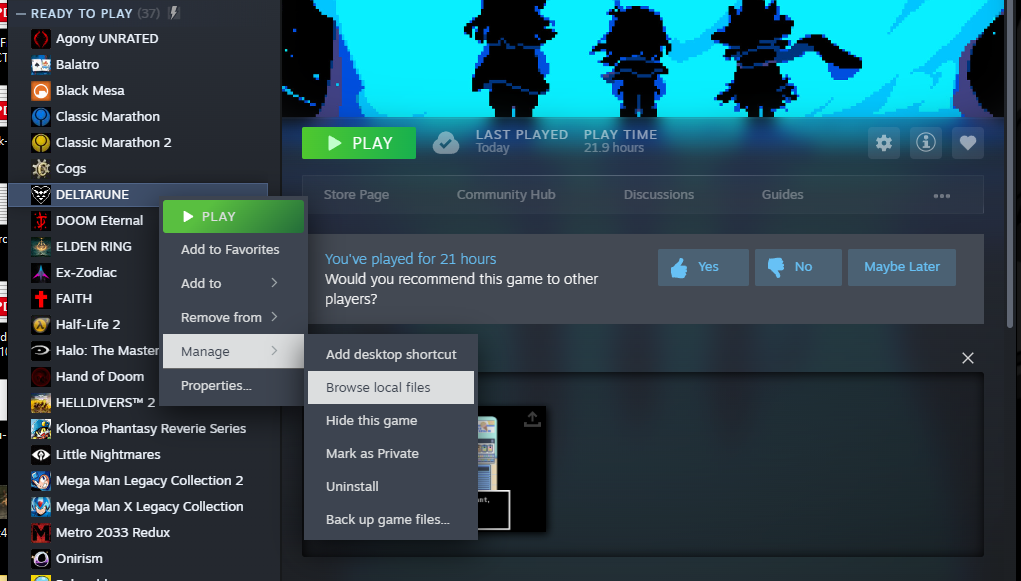1021x581 pixels.
Task: Switch to the Guides tab
Action: tap(782, 195)
